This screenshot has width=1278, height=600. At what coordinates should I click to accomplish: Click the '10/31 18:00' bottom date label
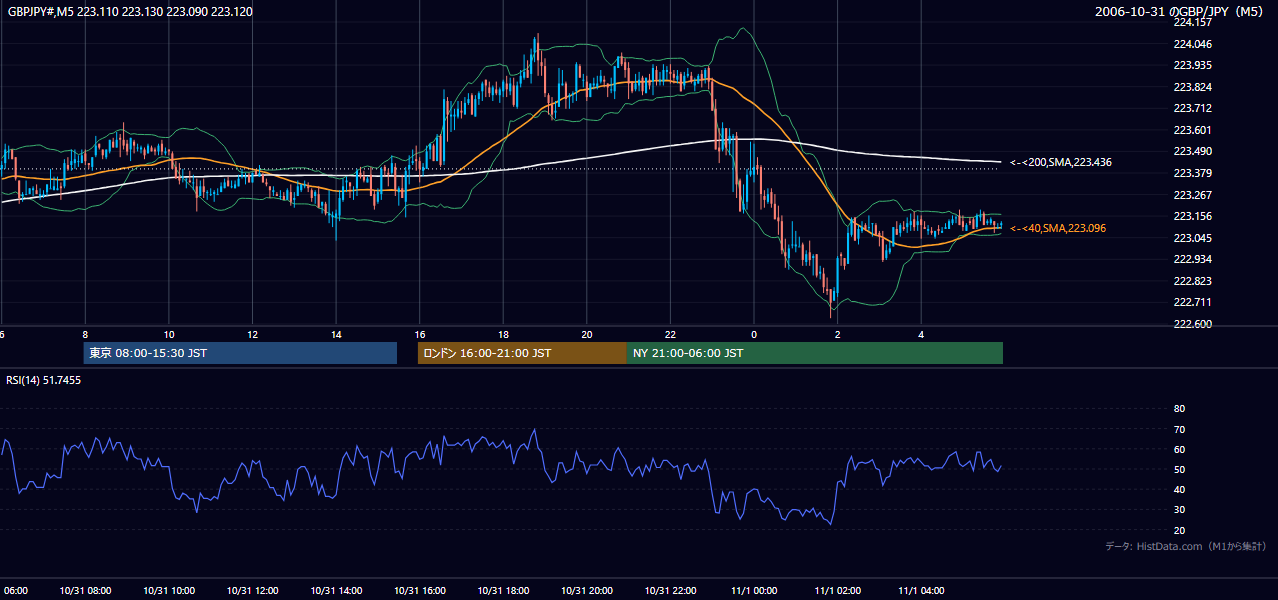[503, 591]
